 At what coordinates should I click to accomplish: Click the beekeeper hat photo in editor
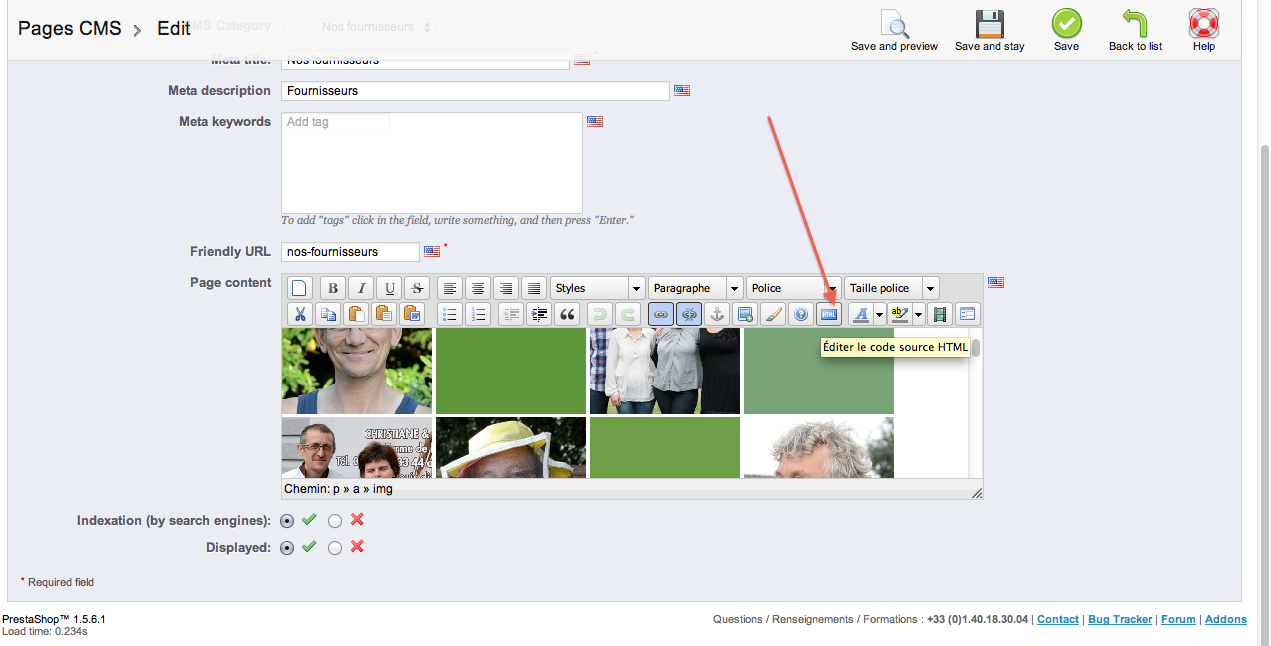(x=511, y=447)
